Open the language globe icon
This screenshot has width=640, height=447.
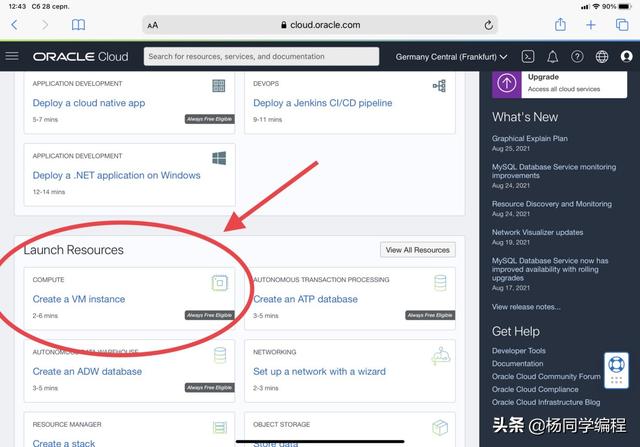(x=601, y=57)
